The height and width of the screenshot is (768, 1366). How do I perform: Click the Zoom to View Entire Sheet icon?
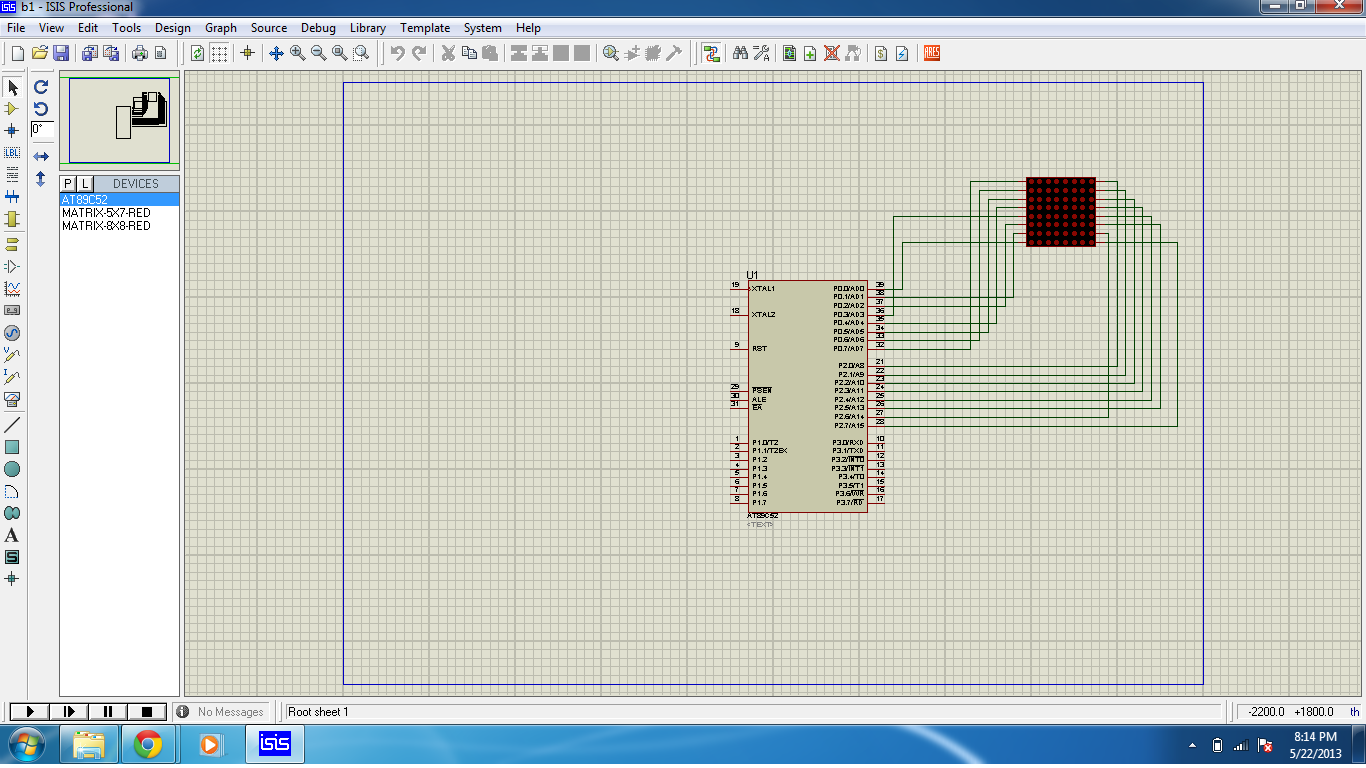pyautogui.click(x=340, y=53)
